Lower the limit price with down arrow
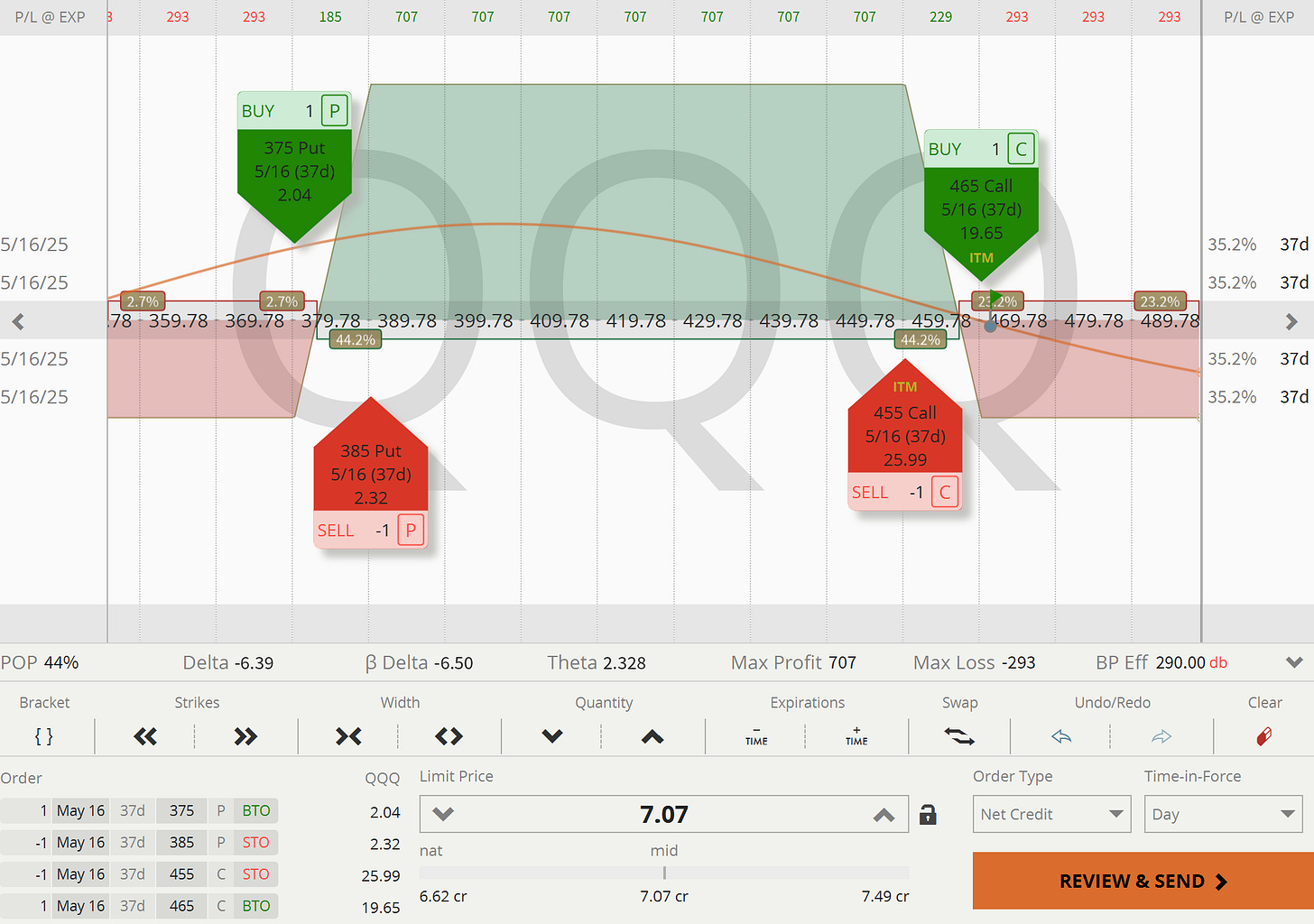The width and height of the screenshot is (1314, 924). (x=442, y=814)
